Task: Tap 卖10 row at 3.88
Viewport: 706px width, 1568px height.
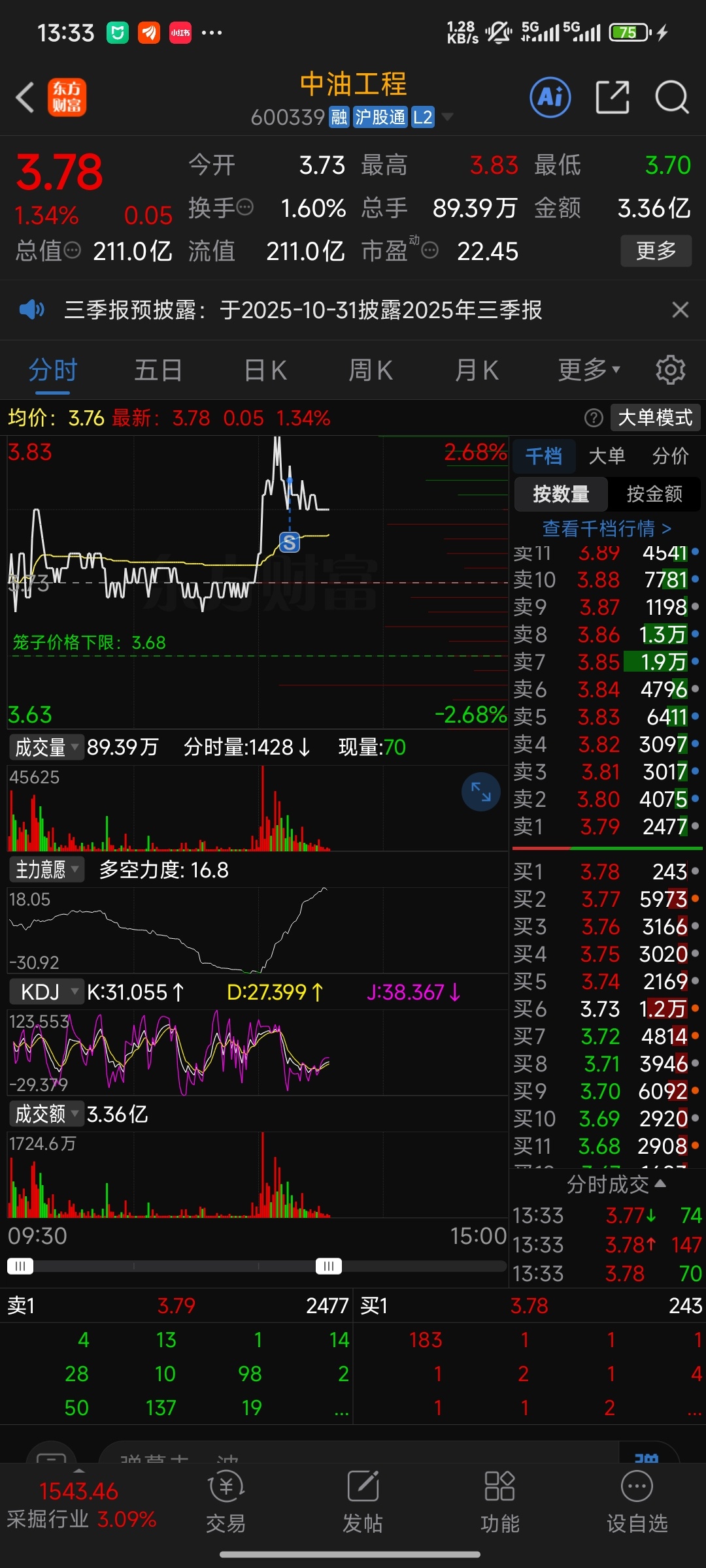Action: click(x=606, y=580)
